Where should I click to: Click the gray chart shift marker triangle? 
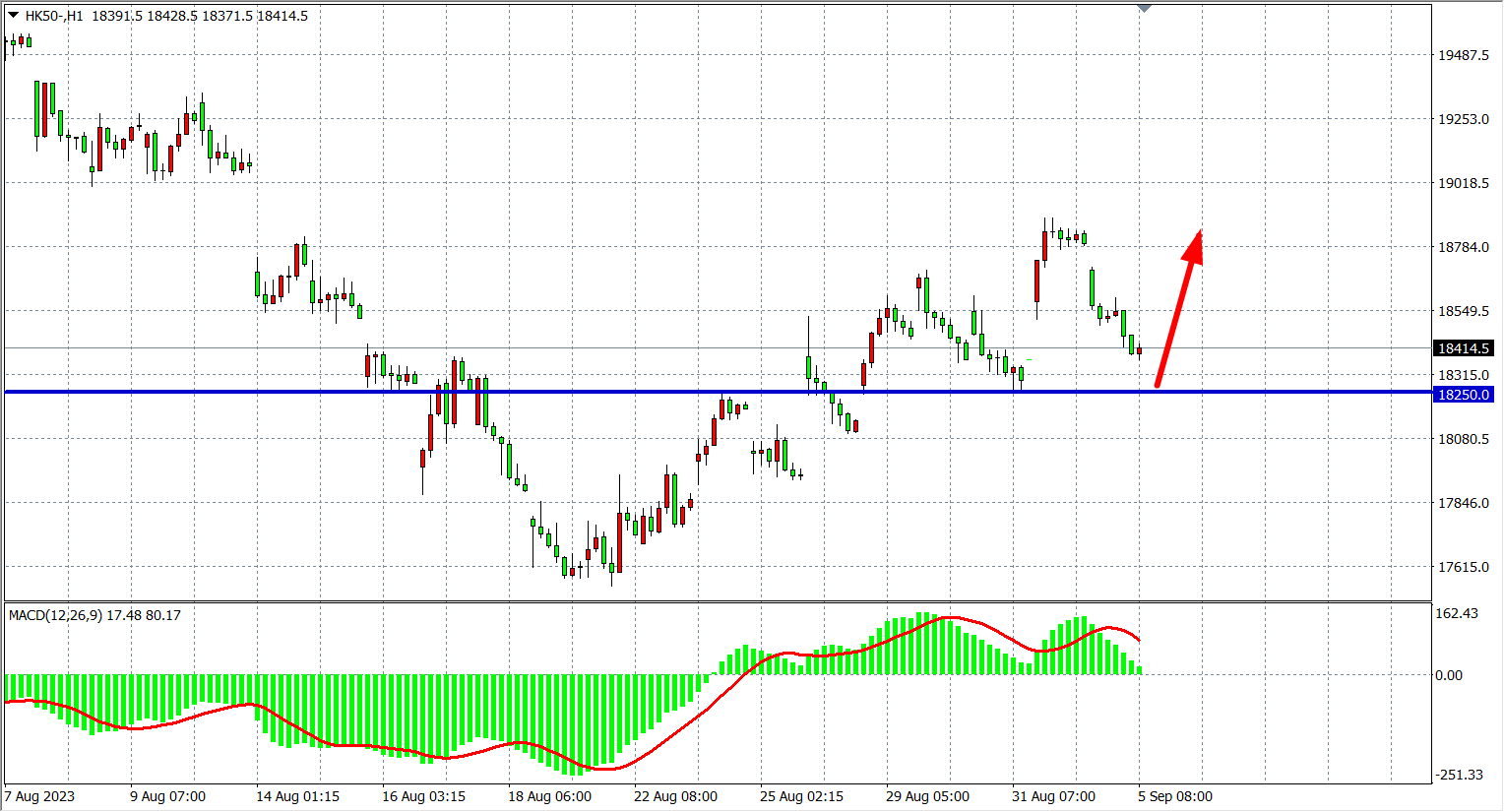(x=1144, y=8)
